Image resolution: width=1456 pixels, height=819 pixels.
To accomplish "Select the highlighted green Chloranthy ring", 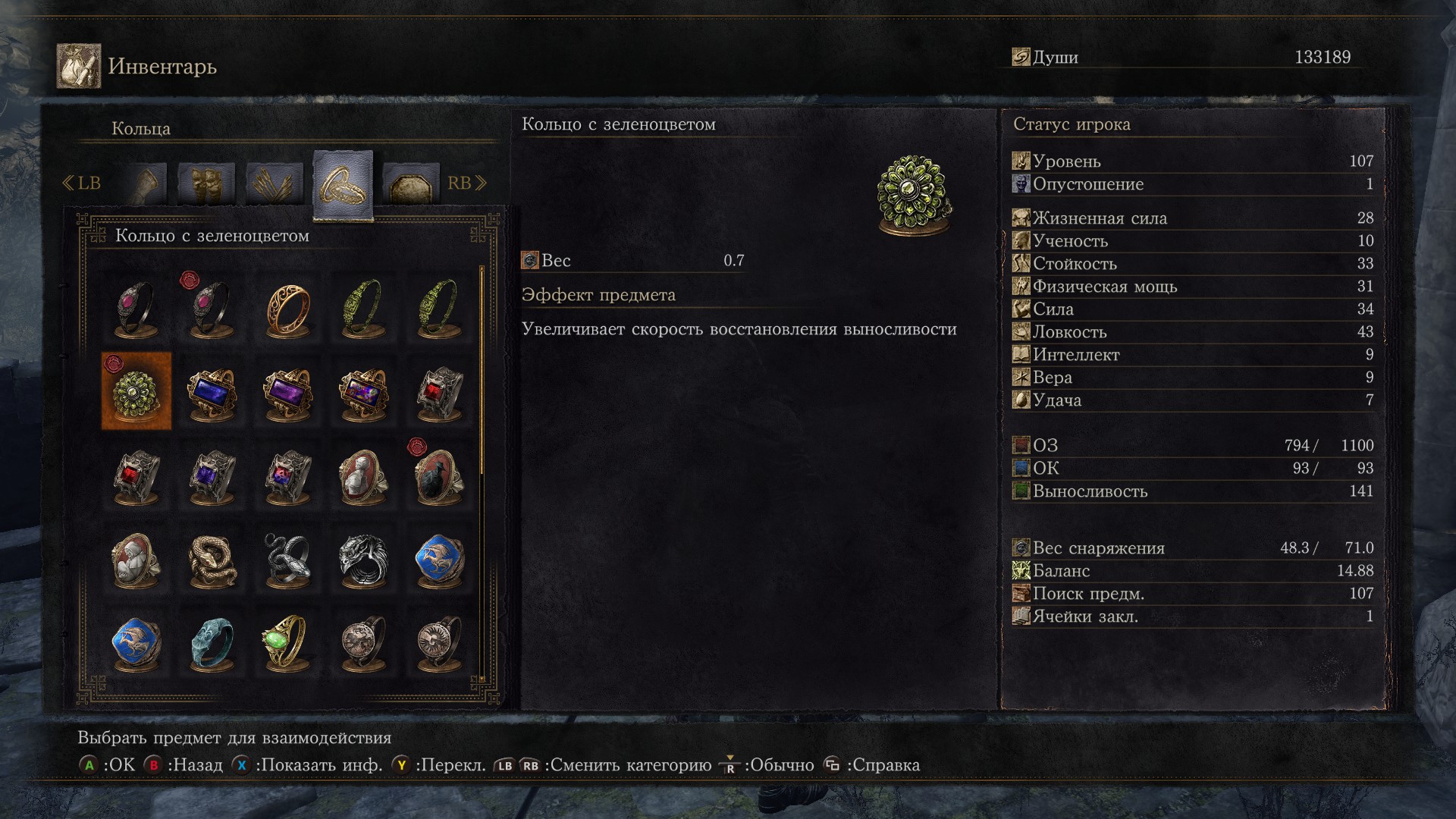I will (x=136, y=391).
